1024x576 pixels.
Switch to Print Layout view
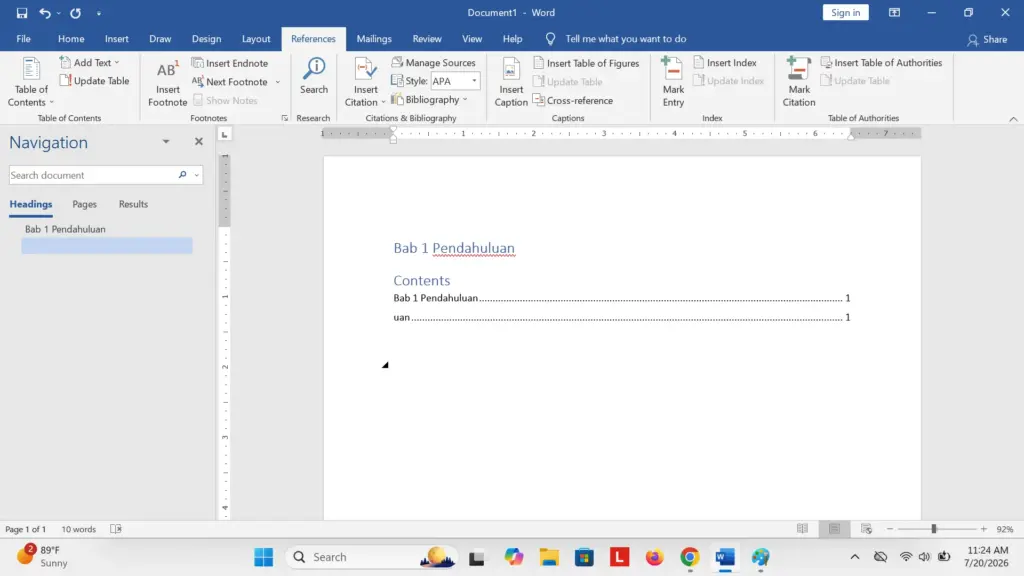tap(834, 529)
